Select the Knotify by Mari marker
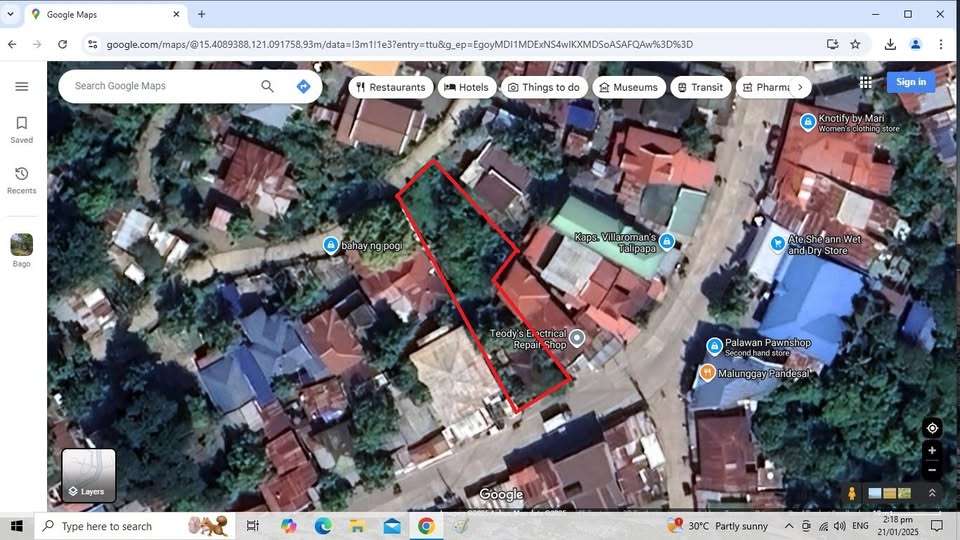Screen dimensions: 960x540 (808, 122)
